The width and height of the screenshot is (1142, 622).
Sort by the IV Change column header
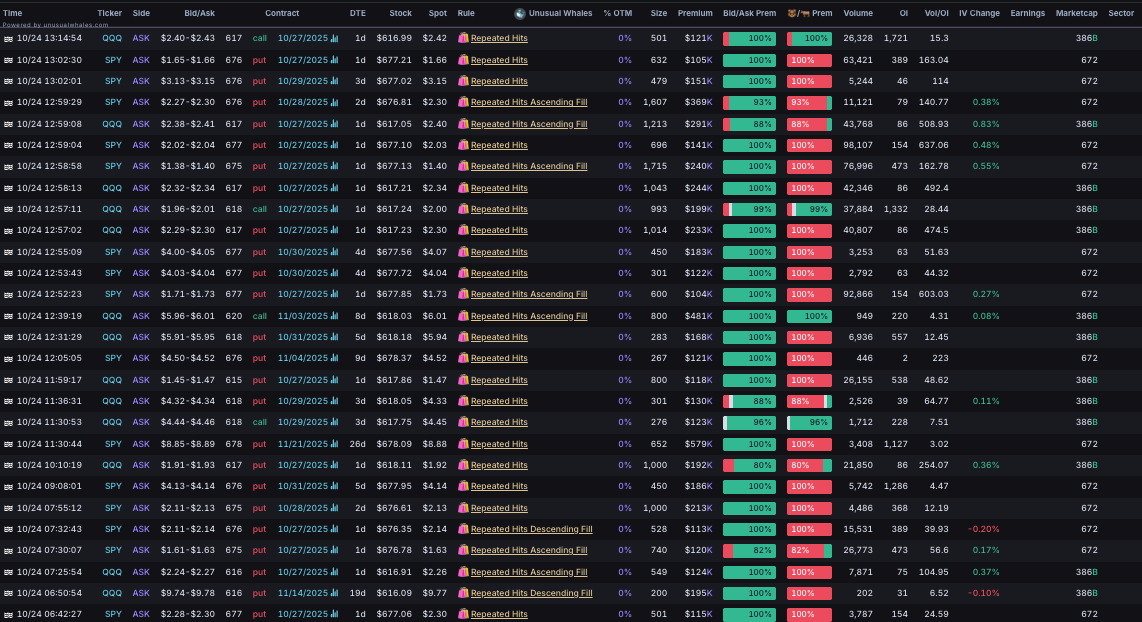point(979,13)
